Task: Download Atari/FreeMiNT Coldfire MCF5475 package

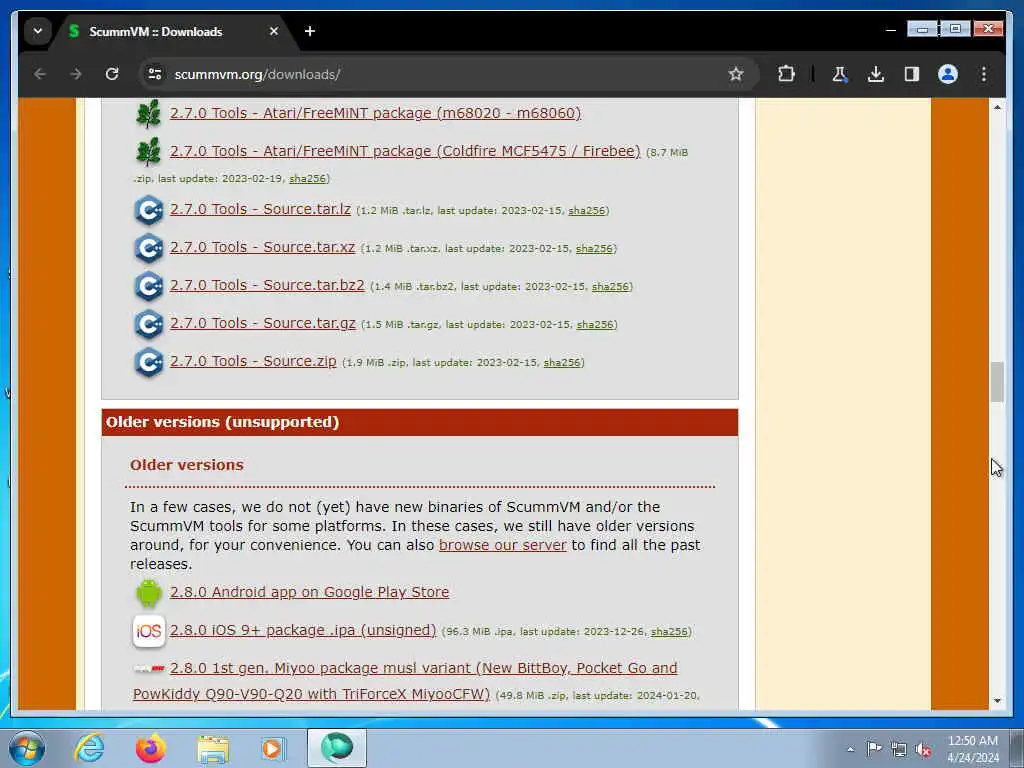Action: pos(405,151)
